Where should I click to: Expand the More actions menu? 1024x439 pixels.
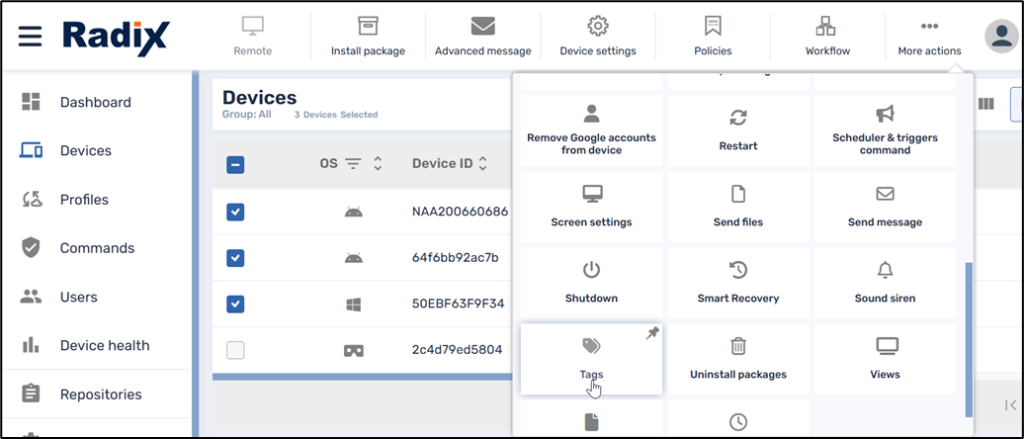point(929,36)
